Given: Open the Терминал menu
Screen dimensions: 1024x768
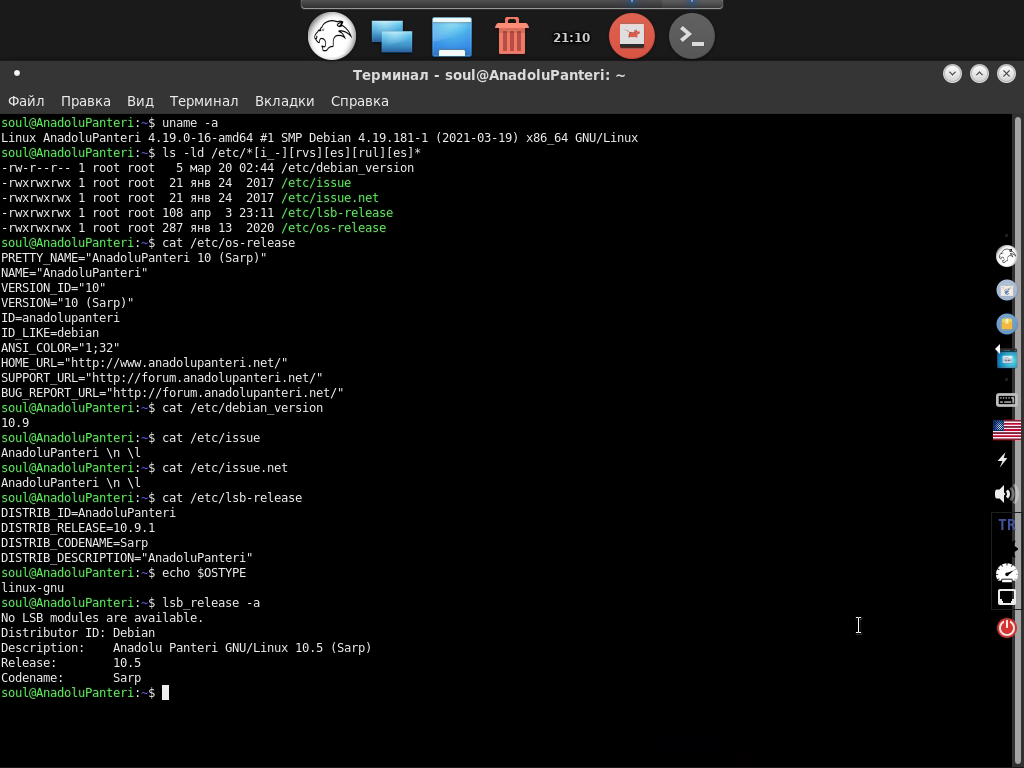Looking at the screenshot, I should point(204,101).
